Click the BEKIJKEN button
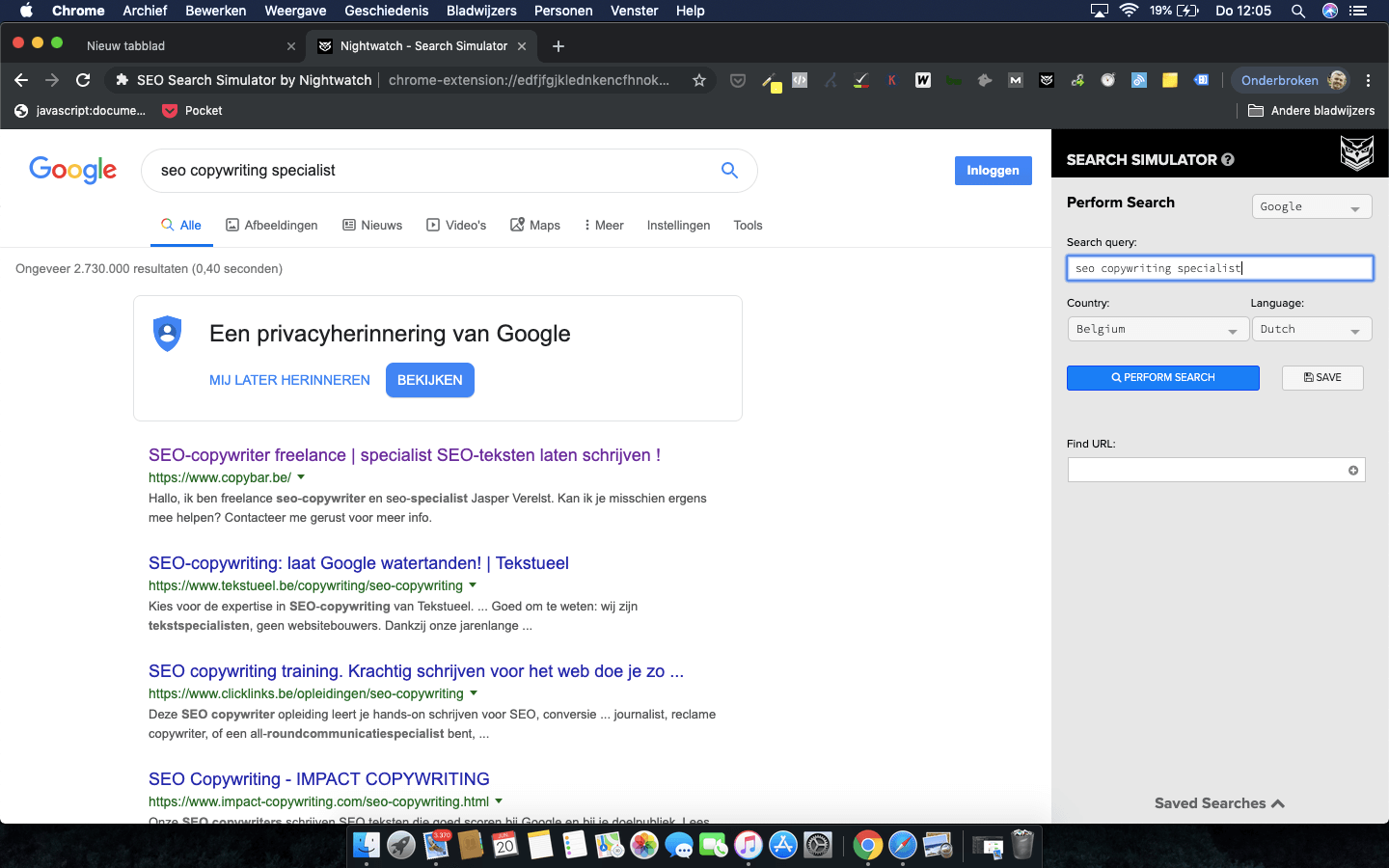1389x868 pixels. (430, 380)
